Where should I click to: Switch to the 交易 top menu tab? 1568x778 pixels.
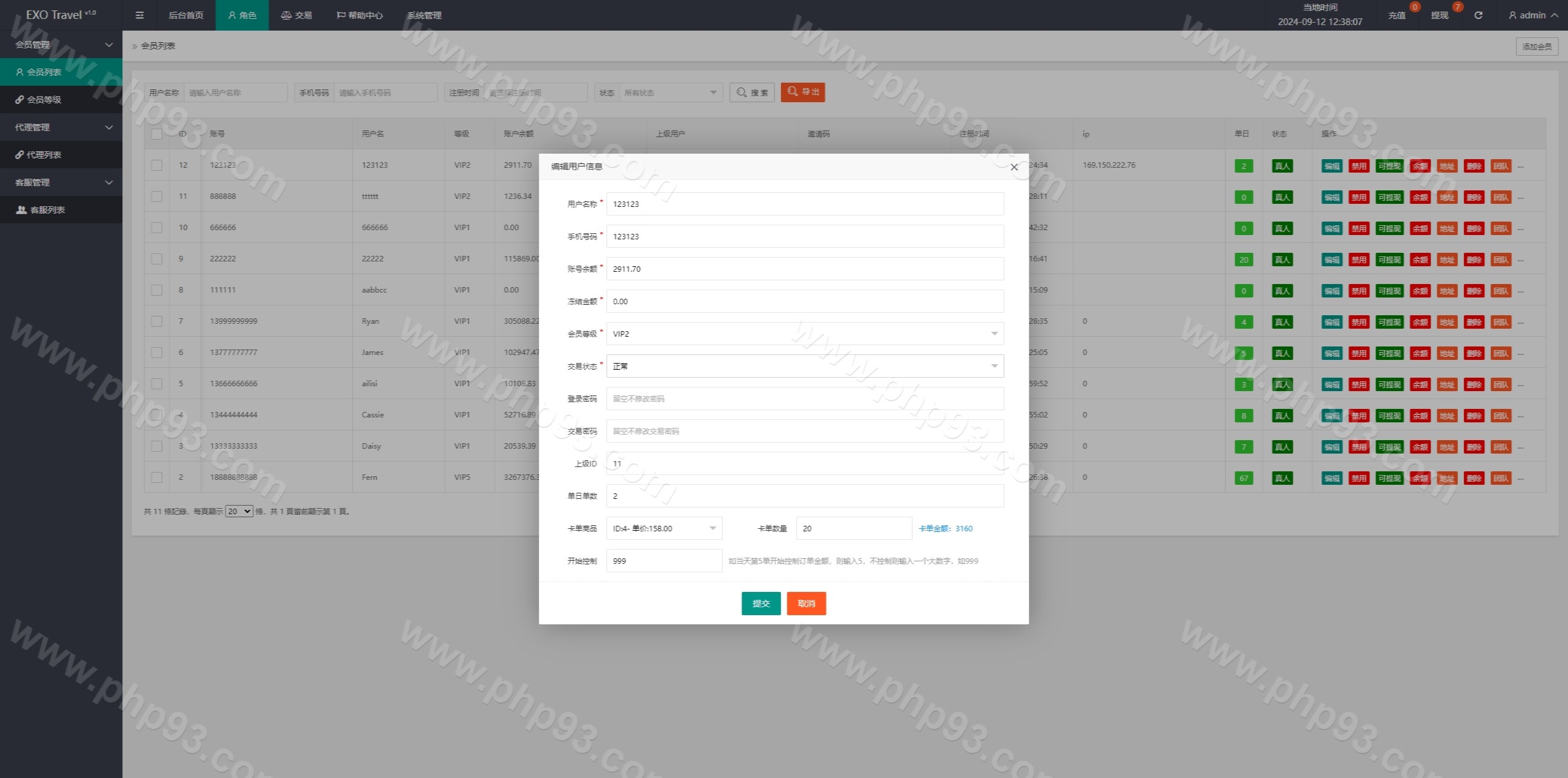tap(296, 15)
